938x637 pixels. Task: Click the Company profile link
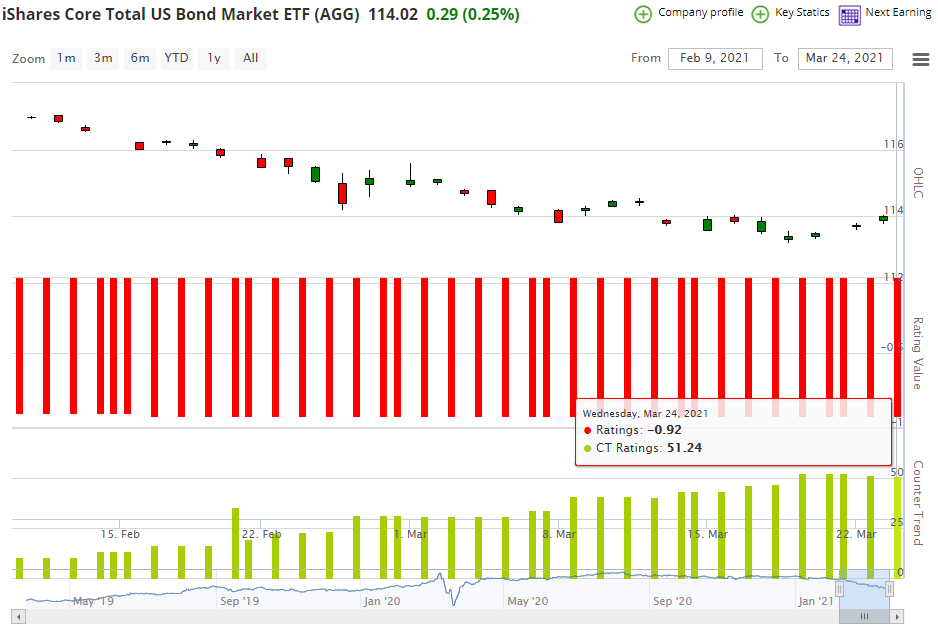click(x=701, y=13)
